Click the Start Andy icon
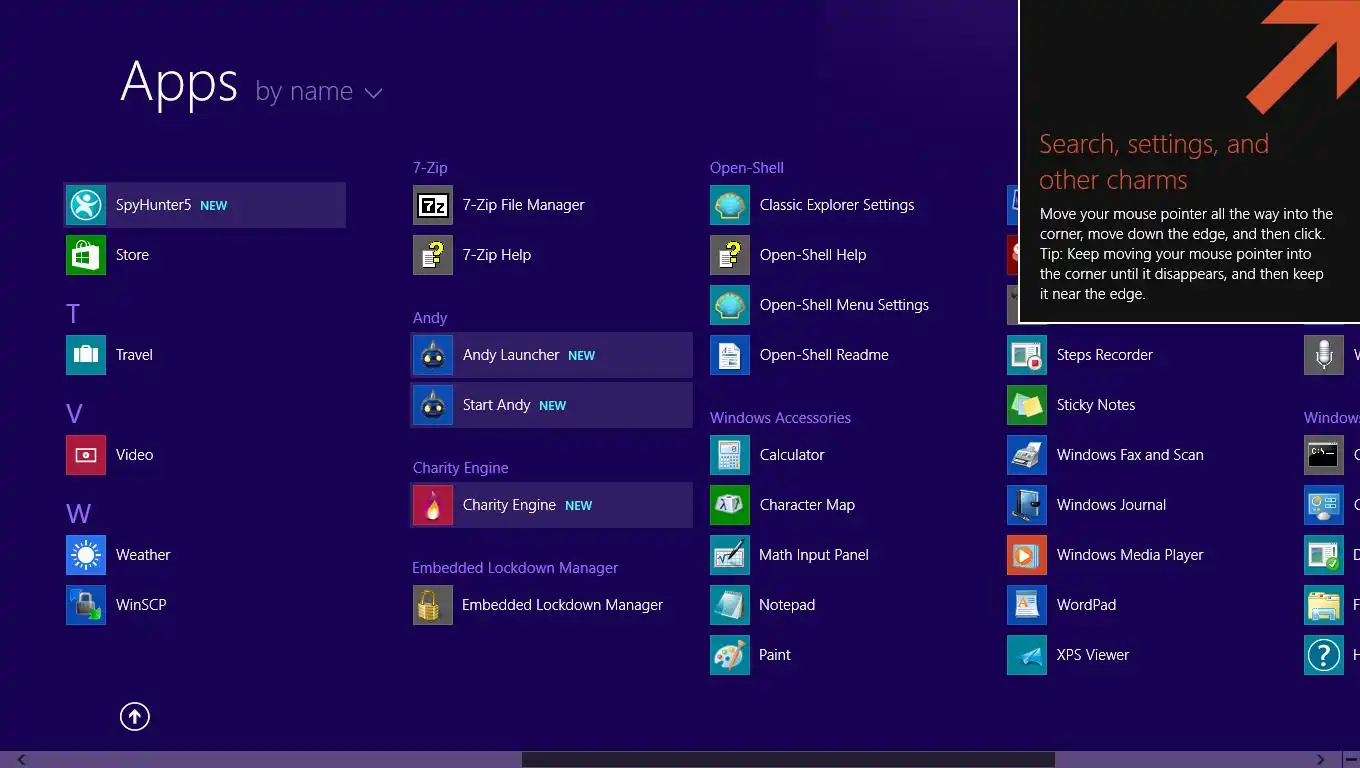 pyautogui.click(x=433, y=405)
